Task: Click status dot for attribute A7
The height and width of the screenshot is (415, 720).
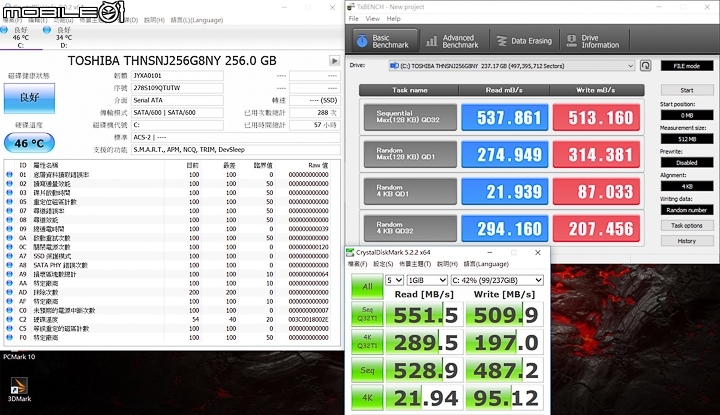Action: click(x=9, y=256)
